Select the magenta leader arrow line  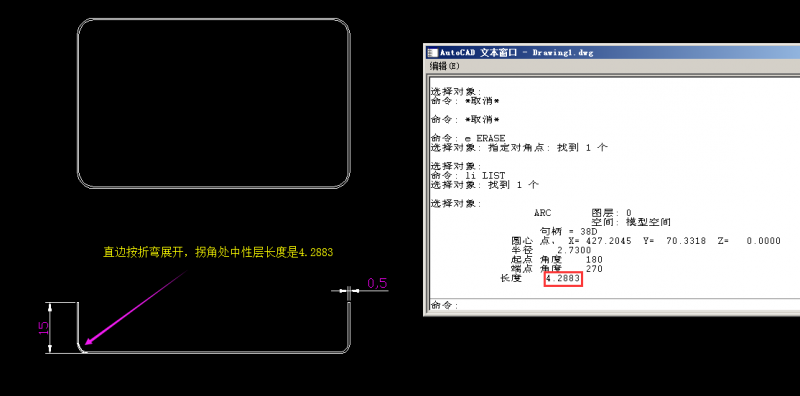136,308
